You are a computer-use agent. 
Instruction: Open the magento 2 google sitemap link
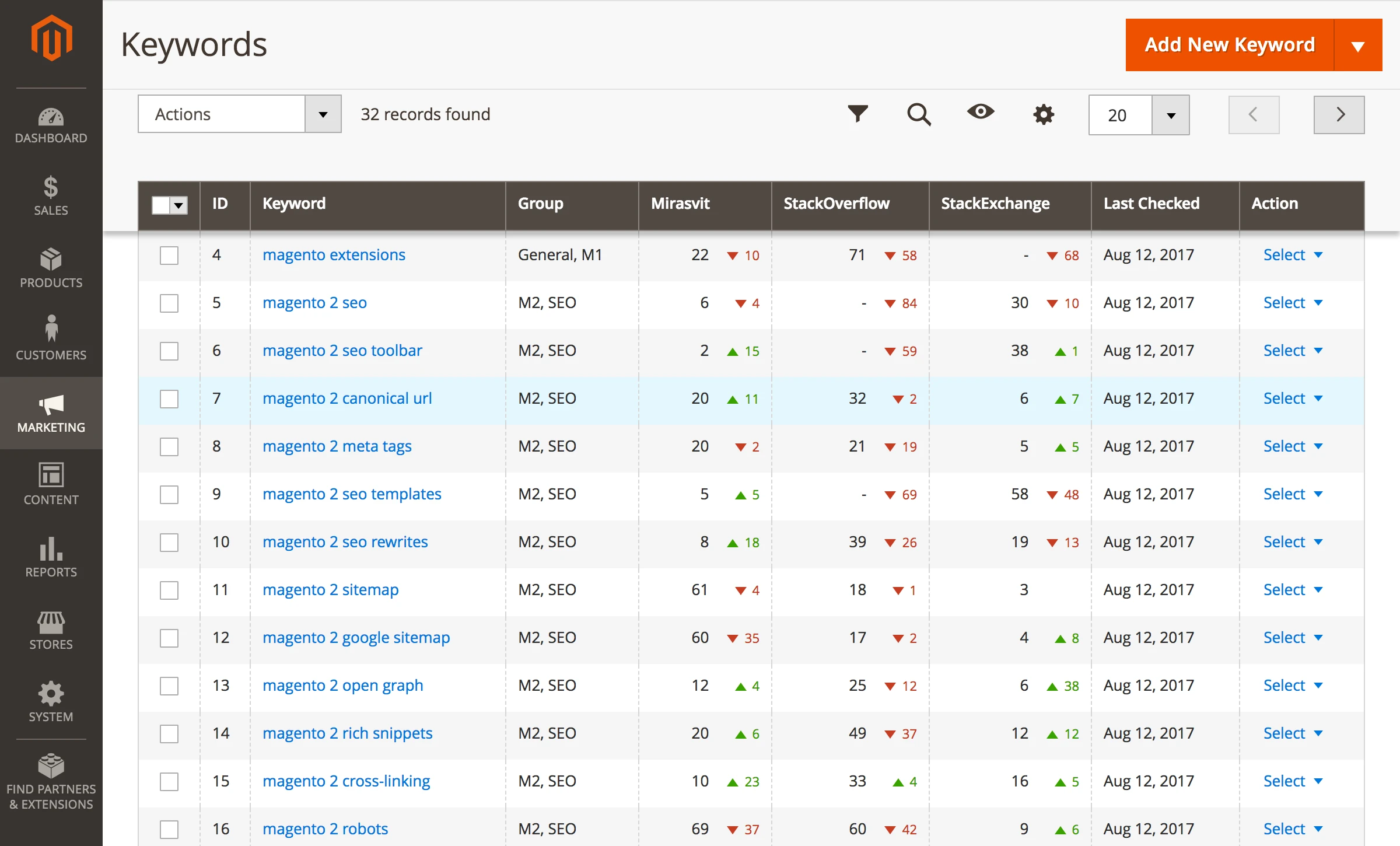(356, 638)
